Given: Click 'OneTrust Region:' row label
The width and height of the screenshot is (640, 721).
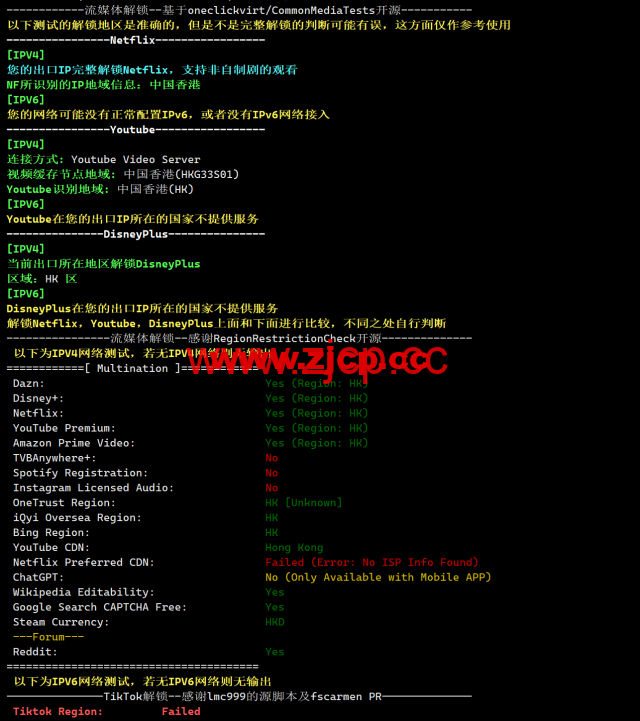Looking at the screenshot, I should (x=64, y=503).
